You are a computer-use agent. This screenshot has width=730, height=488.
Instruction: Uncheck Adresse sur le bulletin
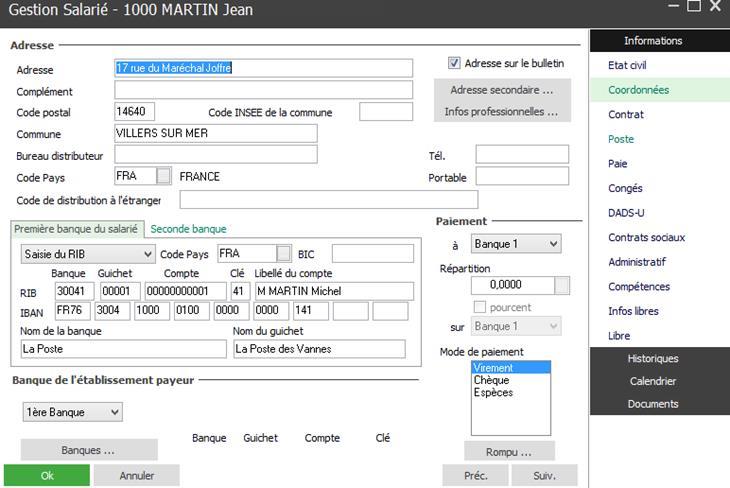pyautogui.click(x=454, y=63)
